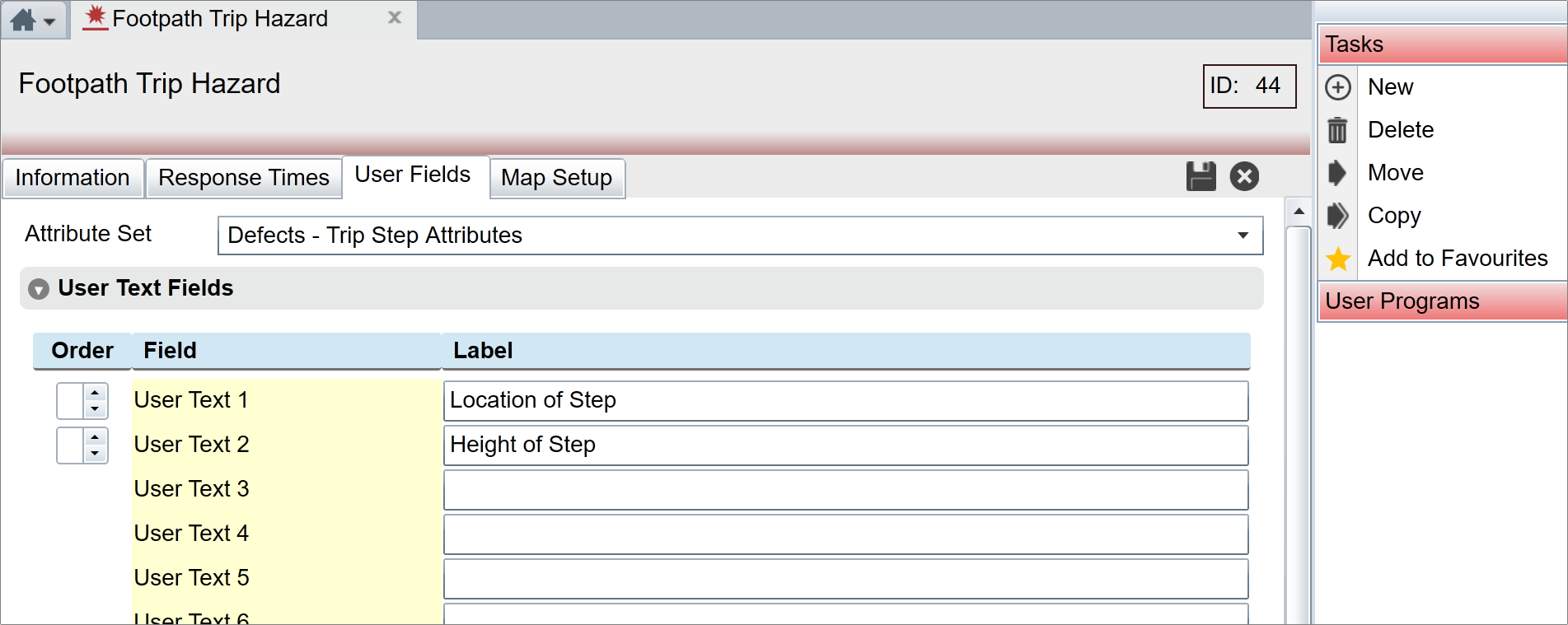Move User Text 2 order down
This screenshot has width=1568, height=625.
pyautogui.click(x=96, y=454)
